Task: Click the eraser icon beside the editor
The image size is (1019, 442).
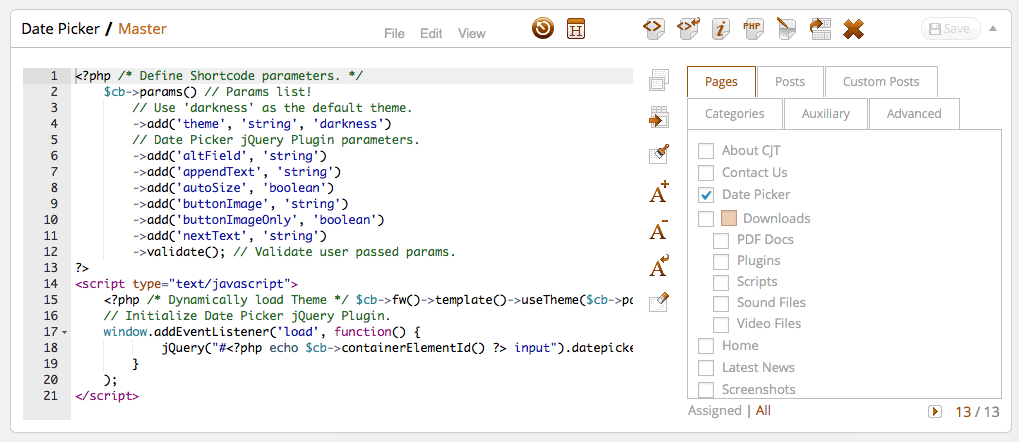Action: pyautogui.click(x=659, y=302)
